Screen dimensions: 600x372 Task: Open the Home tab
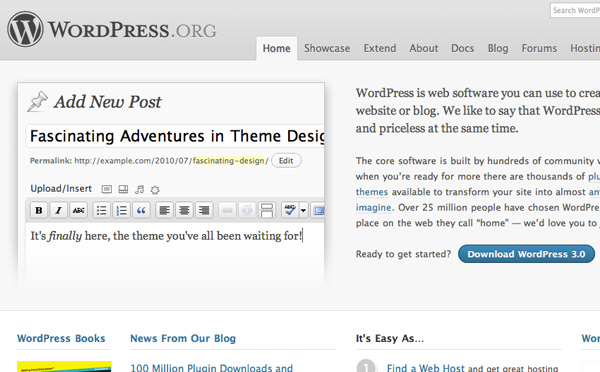tap(277, 48)
